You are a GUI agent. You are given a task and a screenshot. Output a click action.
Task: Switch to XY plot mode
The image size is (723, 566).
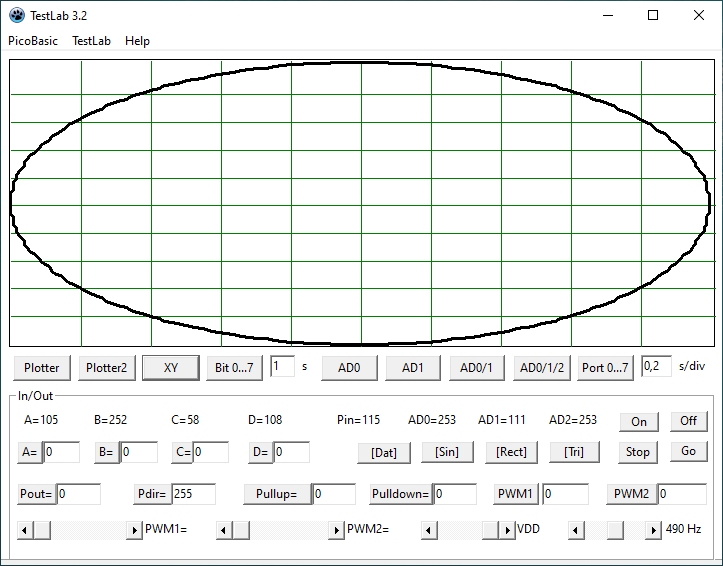170,368
